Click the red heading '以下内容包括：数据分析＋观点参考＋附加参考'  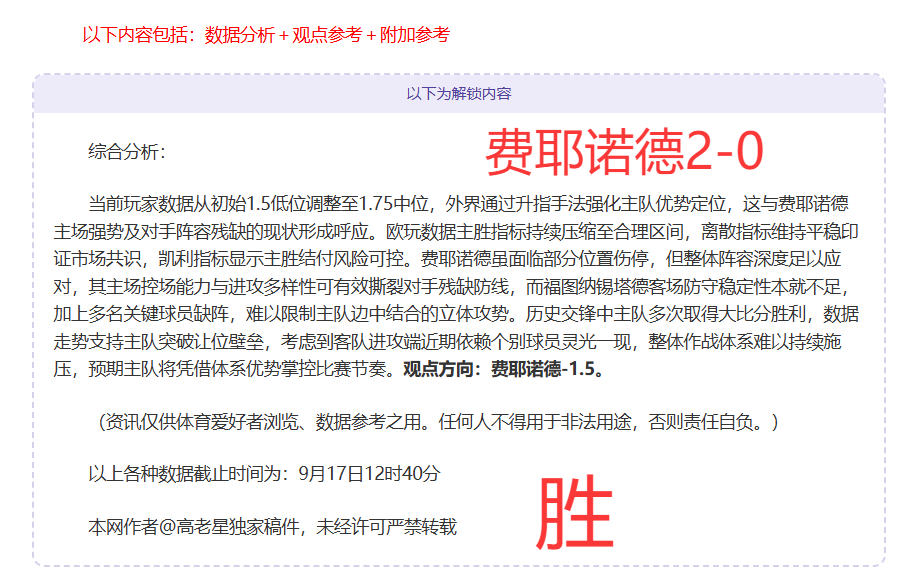click(266, 35)
